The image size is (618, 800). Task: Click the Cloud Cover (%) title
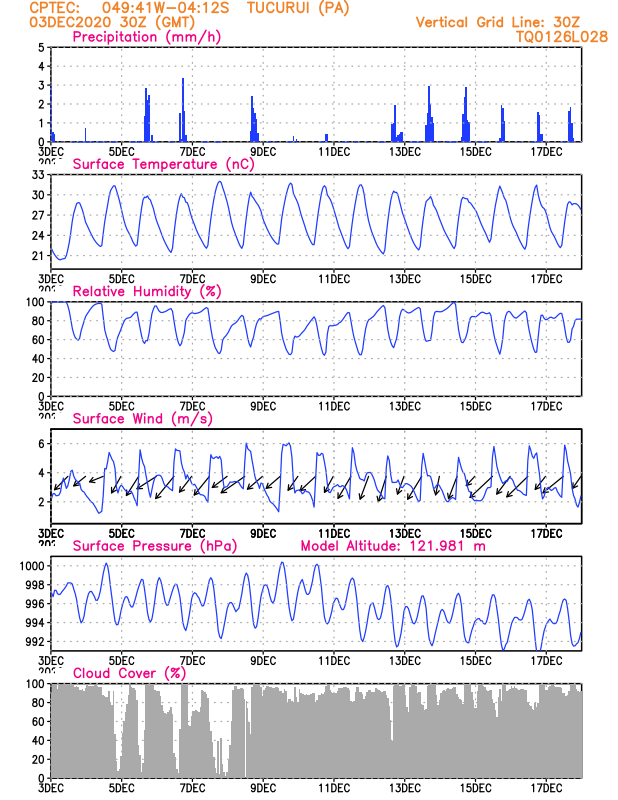pyautogui.click(x=129, y=673)
